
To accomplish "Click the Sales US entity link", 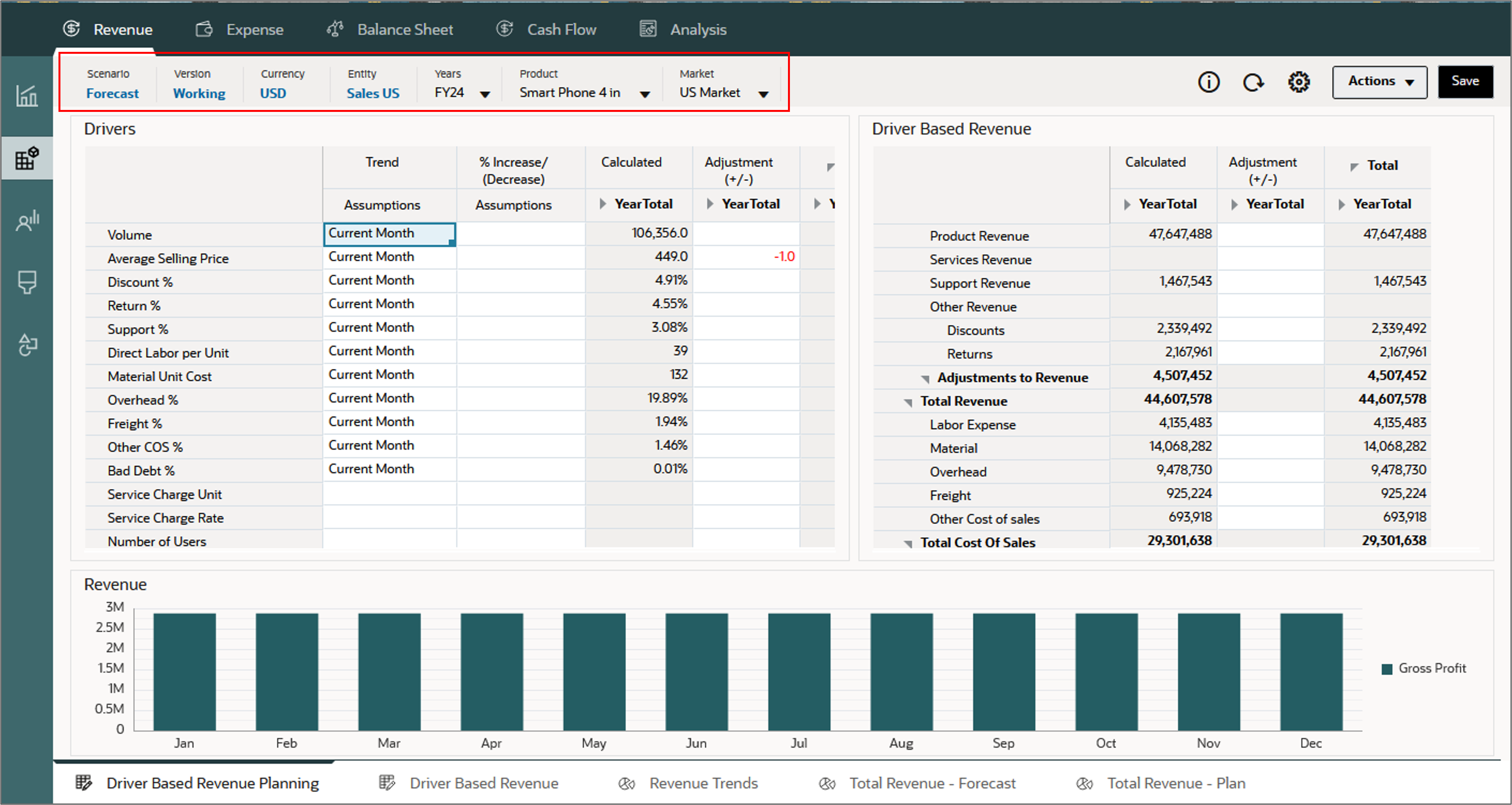I will click(x=373, y=93).
